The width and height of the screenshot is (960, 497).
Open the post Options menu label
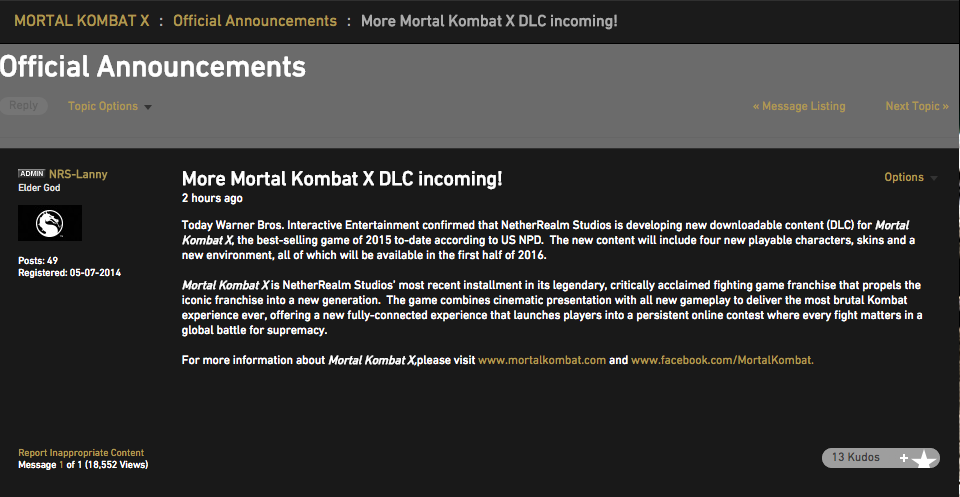(903, 177)
